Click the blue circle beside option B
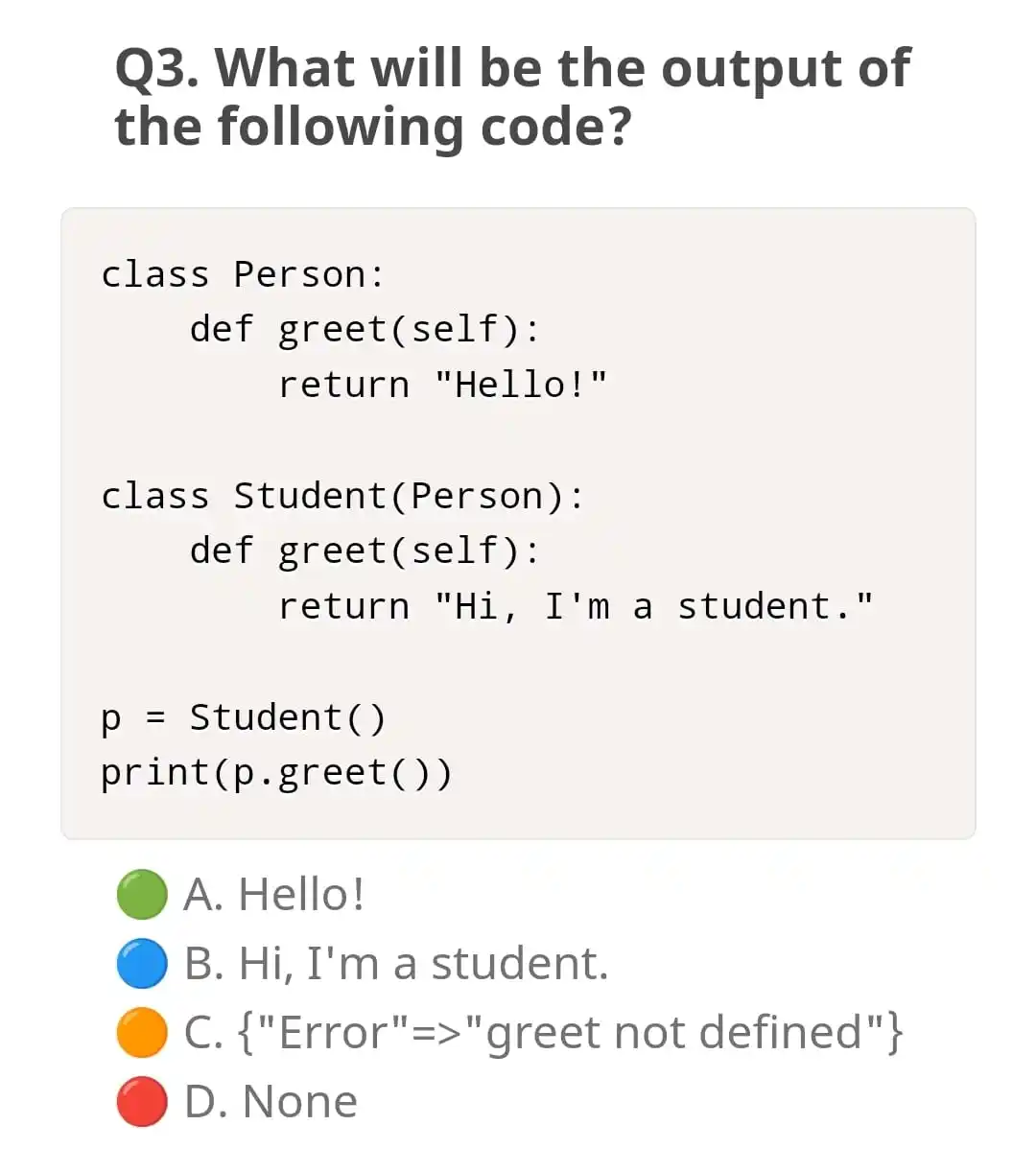 pyautogui.click(x=142, y=964)
